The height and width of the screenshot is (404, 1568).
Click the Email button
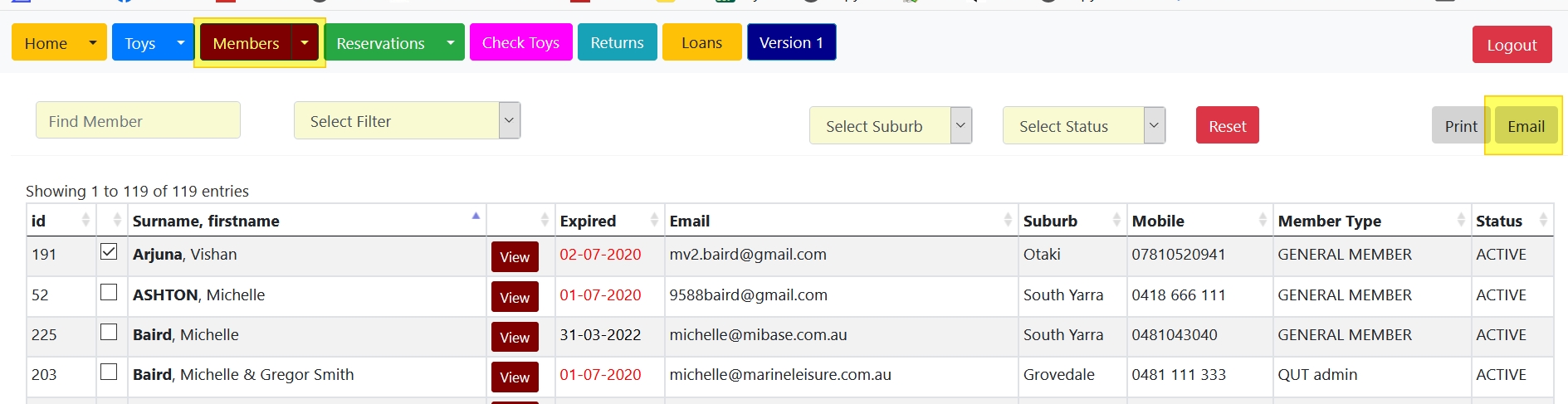pyautogui.click(x=1526, y=126)
